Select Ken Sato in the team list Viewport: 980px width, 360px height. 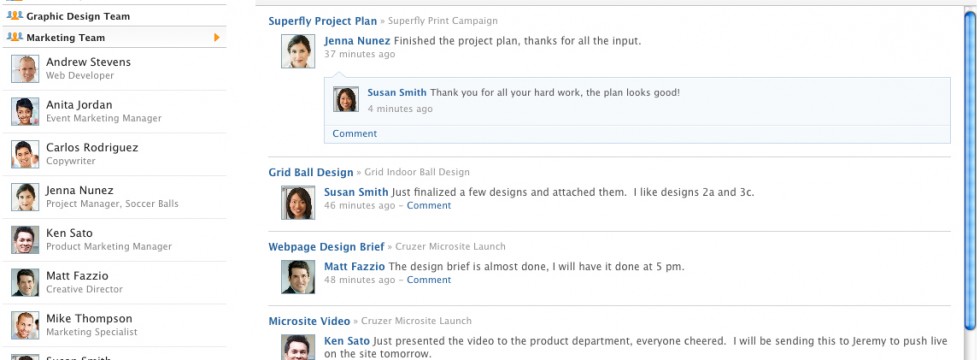[114, 240]
